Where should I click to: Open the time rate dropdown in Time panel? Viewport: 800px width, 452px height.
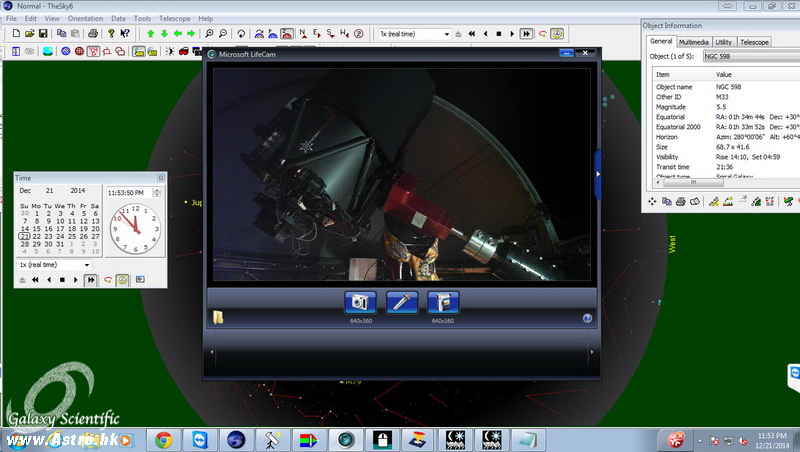pos(87,265)
